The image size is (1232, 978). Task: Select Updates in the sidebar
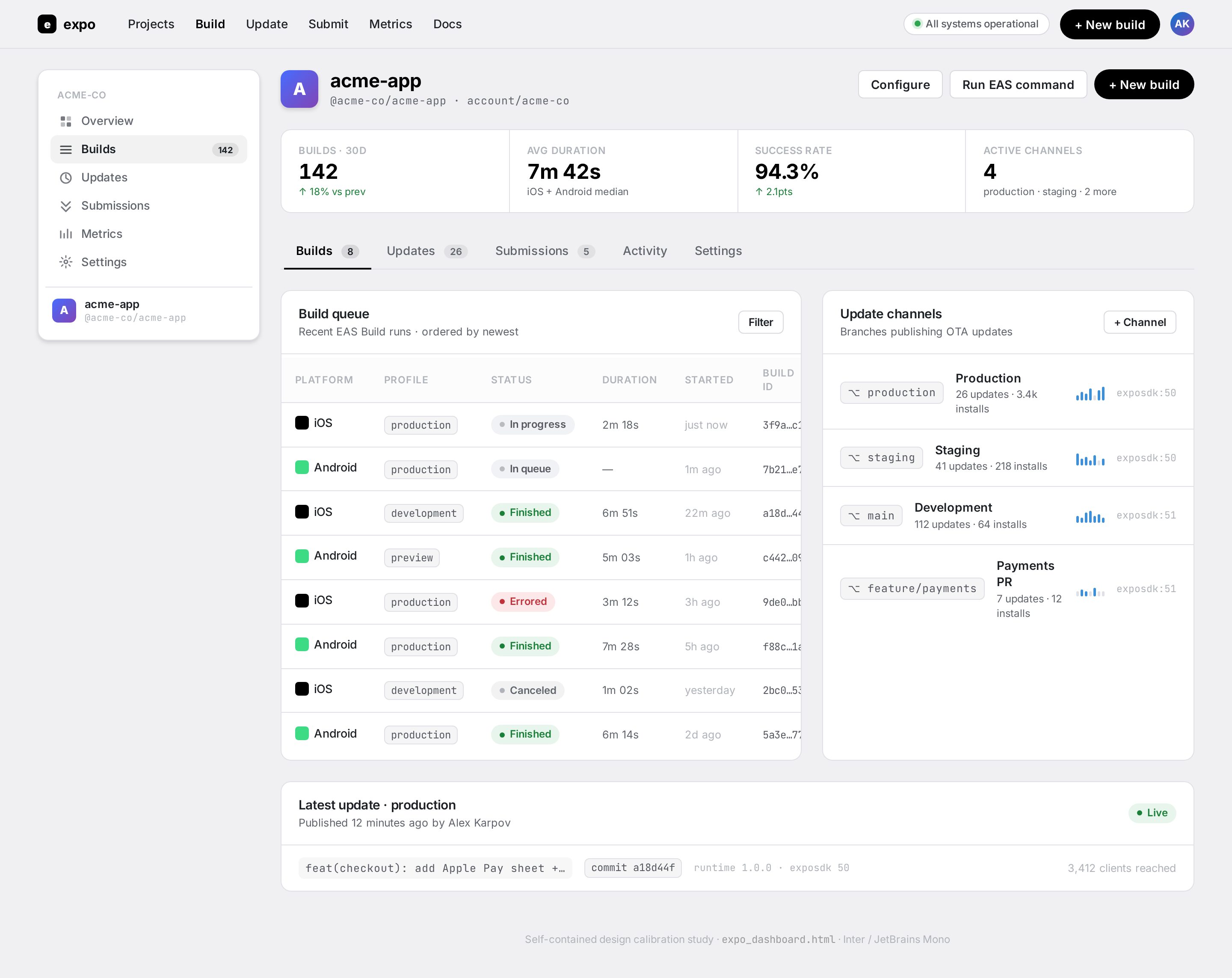coord(148,178)
